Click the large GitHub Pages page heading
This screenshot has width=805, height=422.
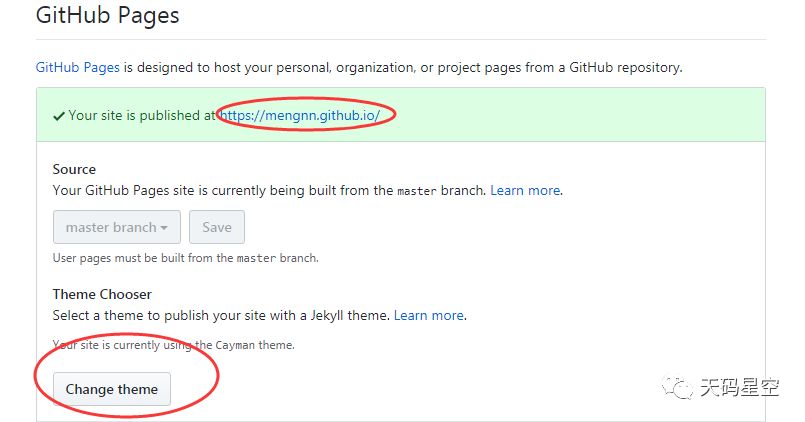[x=107, y=16]
